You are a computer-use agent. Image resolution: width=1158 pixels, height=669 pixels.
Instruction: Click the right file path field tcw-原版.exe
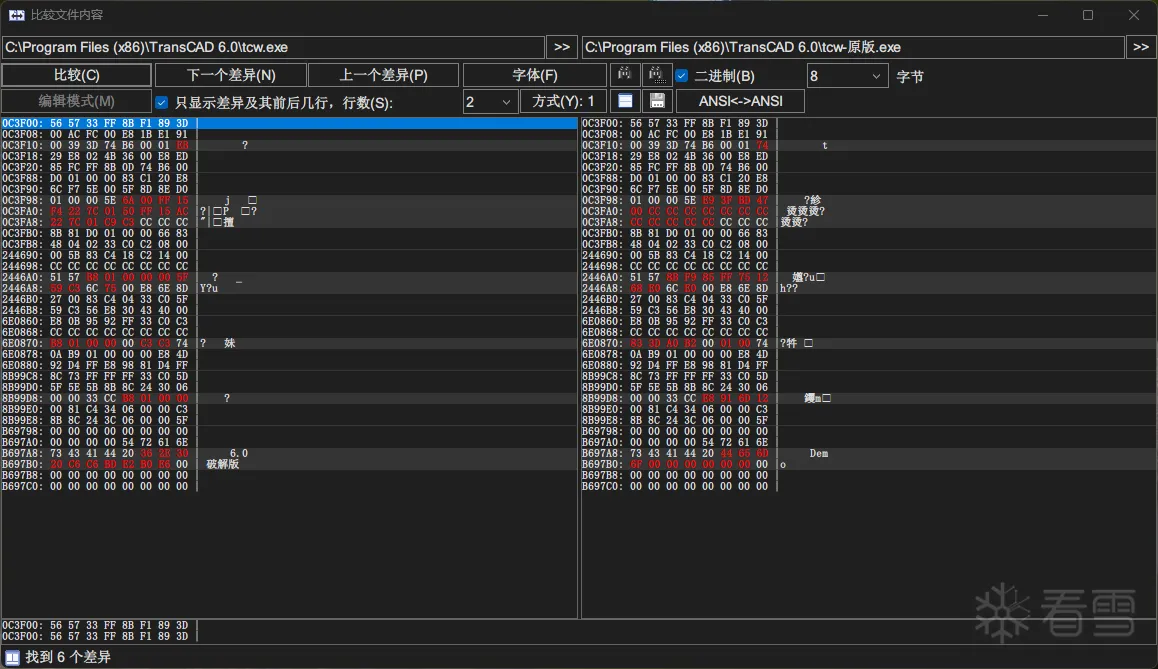853,47
